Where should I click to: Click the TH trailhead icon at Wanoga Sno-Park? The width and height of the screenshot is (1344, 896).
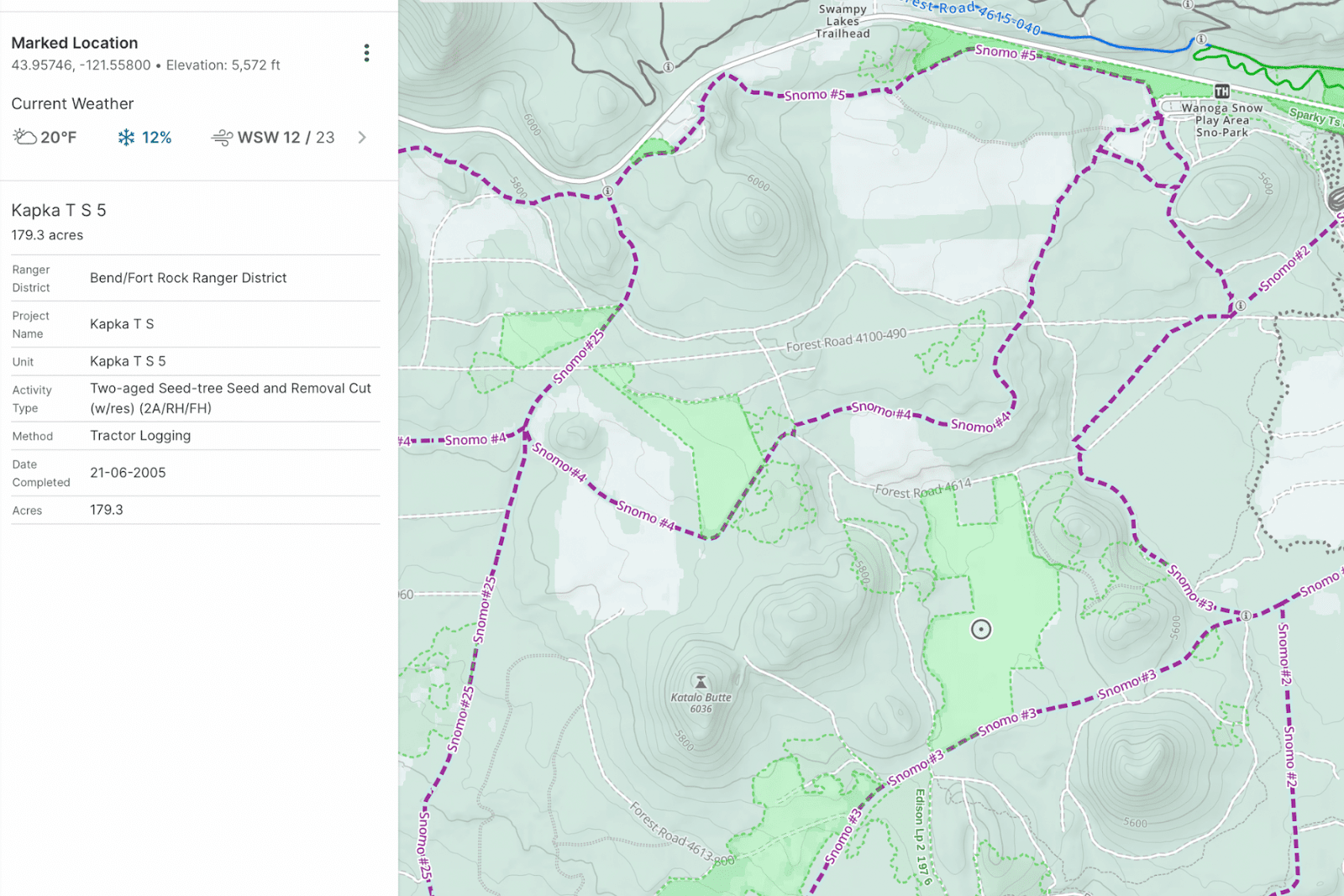coord(1221,92)
